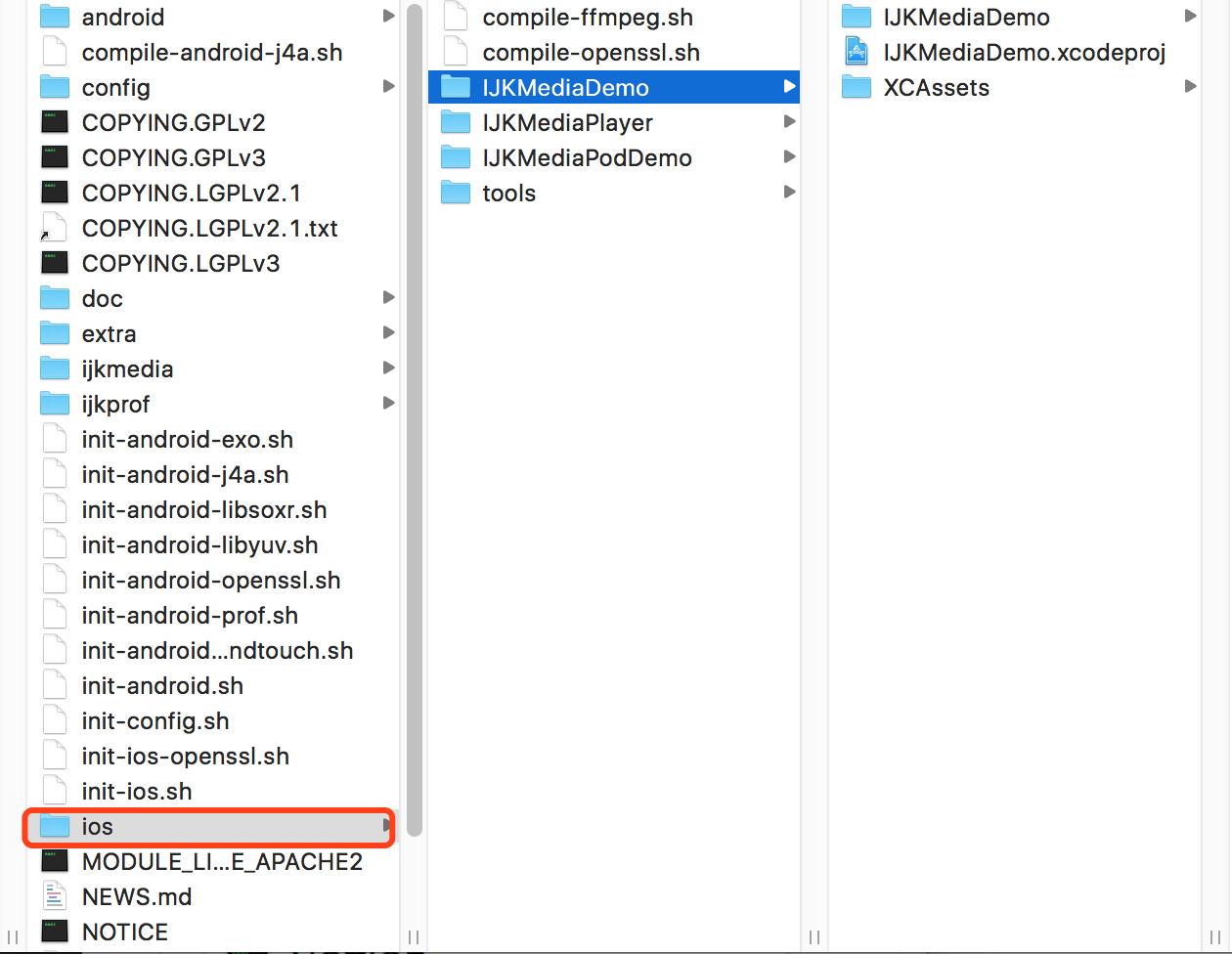
Task: Select init-android.sh file name
Action: click(163, 686)
